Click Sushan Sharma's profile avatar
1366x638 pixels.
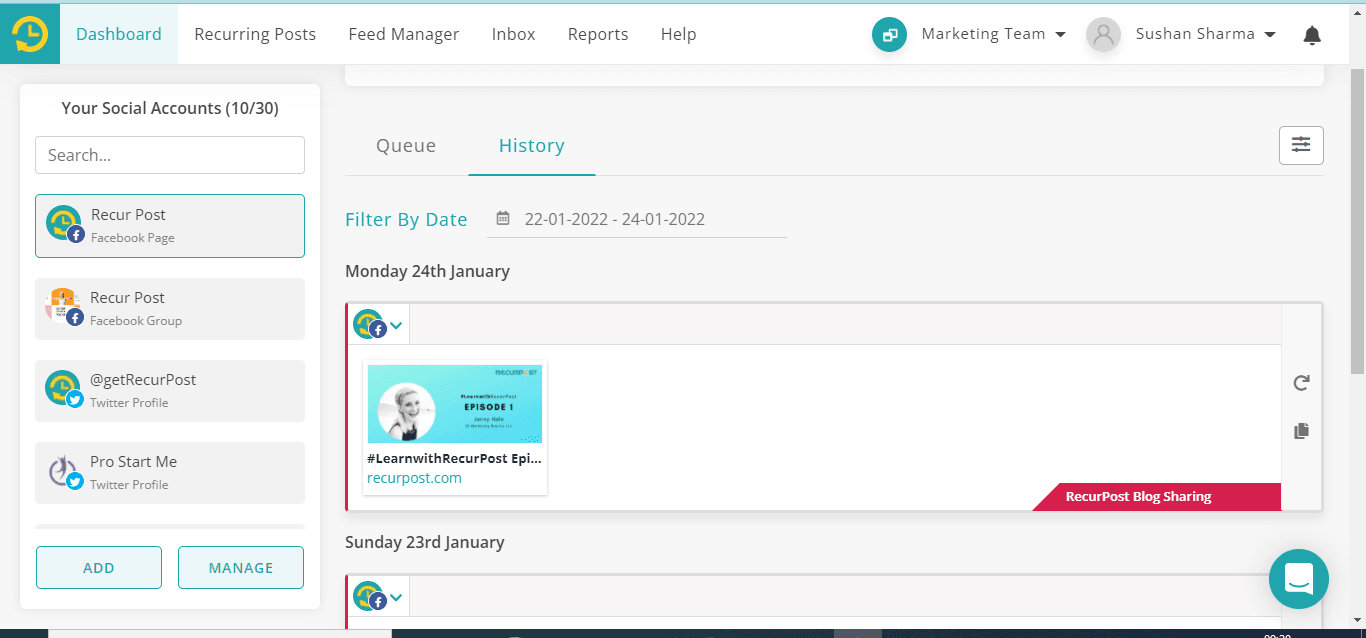pyautogui.click(x=1103, y=35)
